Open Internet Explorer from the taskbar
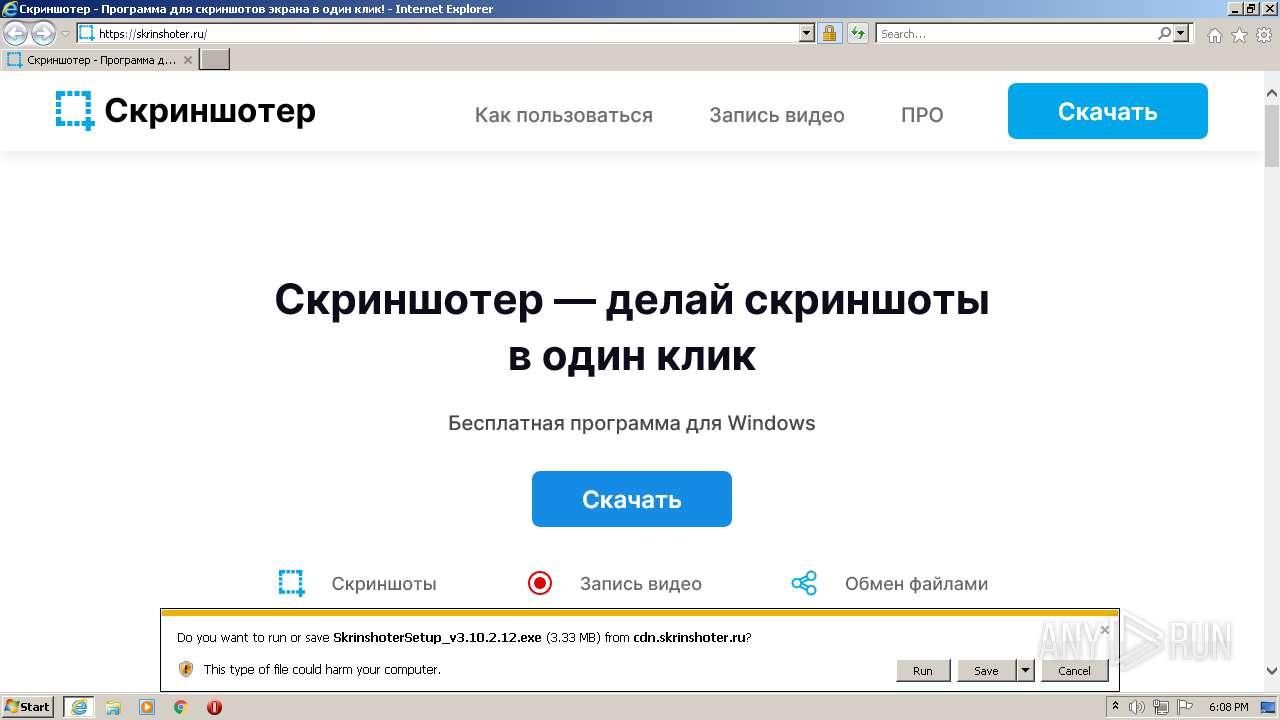 [x=79, y=707]
